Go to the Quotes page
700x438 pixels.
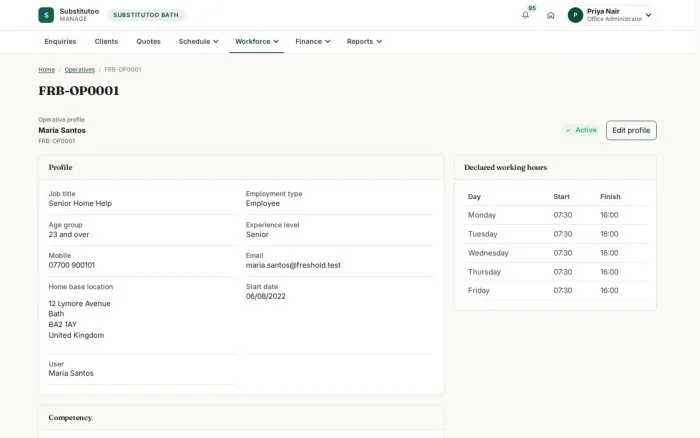tap(148, 42)
